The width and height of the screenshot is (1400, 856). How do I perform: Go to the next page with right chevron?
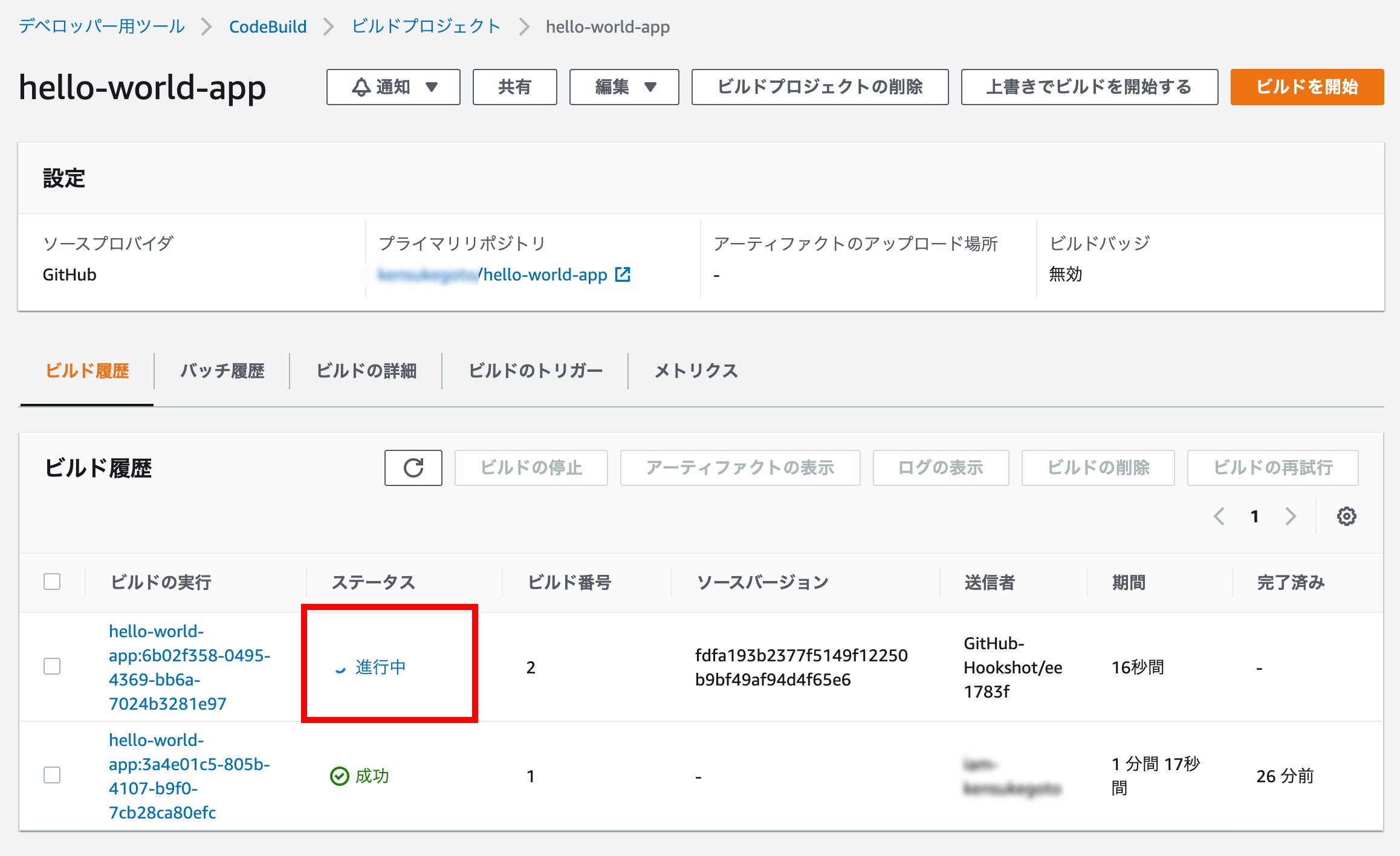point(1291,516)
